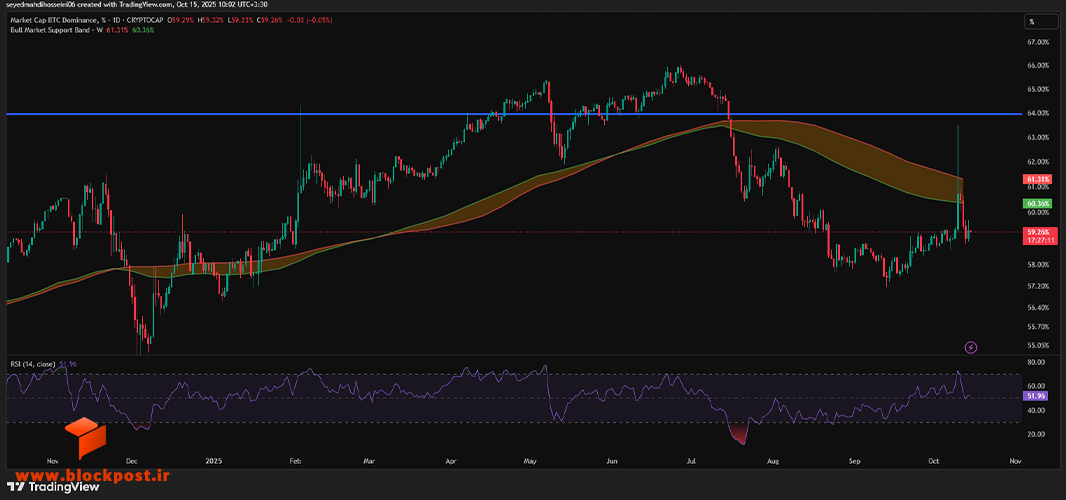Click the 2025 label on time axis

pos(213,461)
